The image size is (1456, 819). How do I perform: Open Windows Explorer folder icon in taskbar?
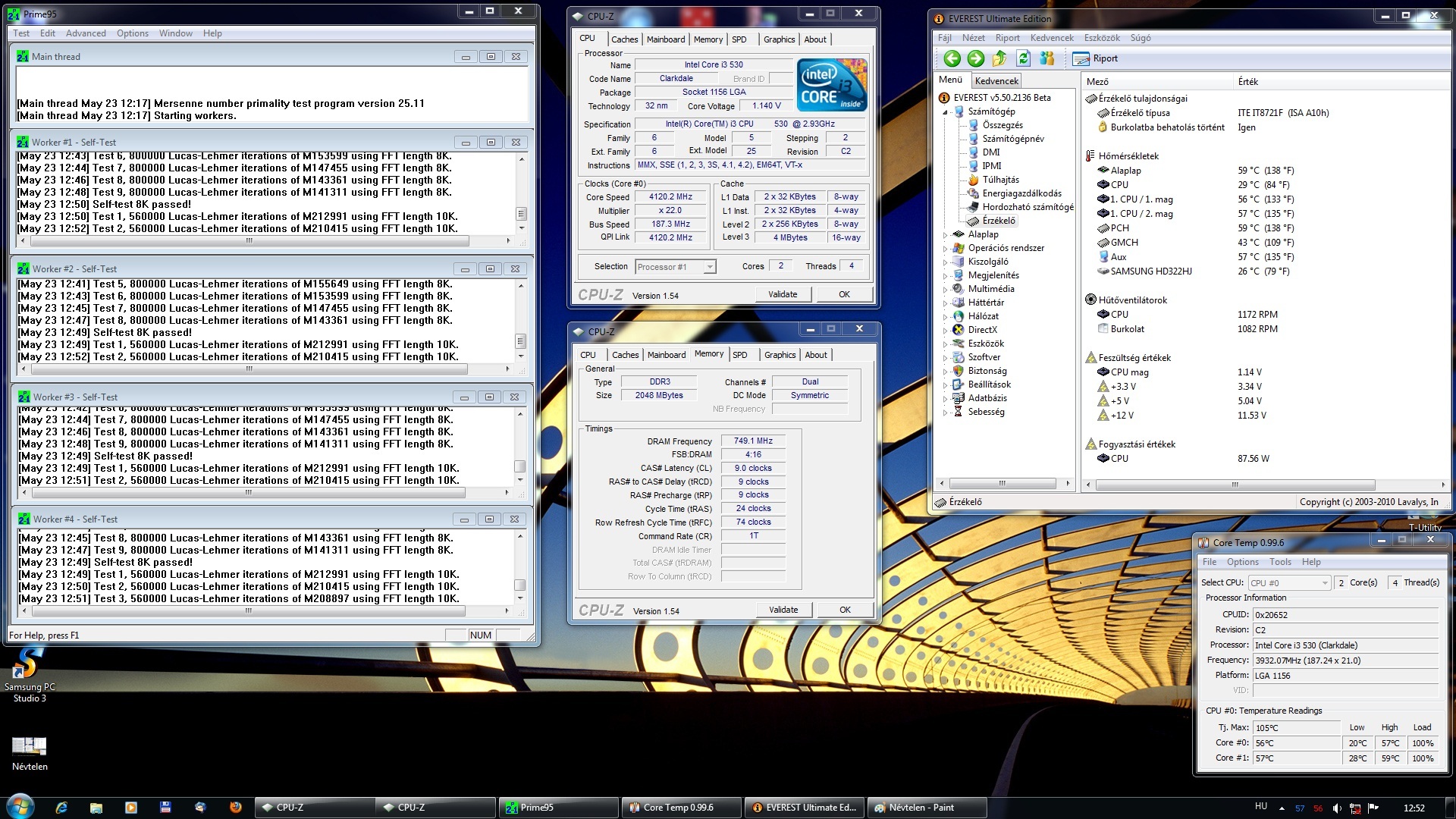(x=96, y=808)
